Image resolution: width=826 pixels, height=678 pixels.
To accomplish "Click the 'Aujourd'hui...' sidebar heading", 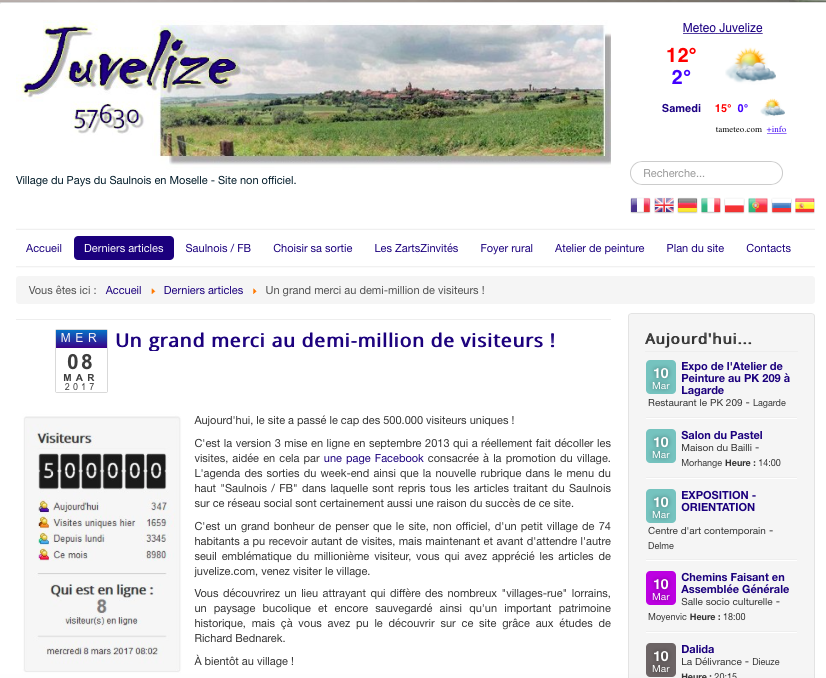I will coord(698,339).
